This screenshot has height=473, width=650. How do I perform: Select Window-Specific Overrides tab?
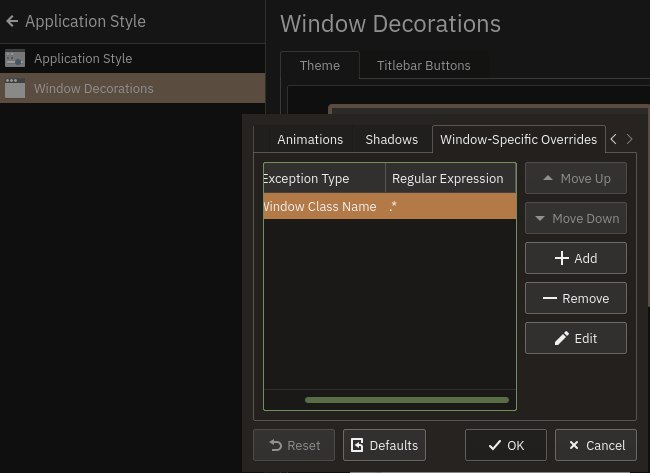coord(519,140)
